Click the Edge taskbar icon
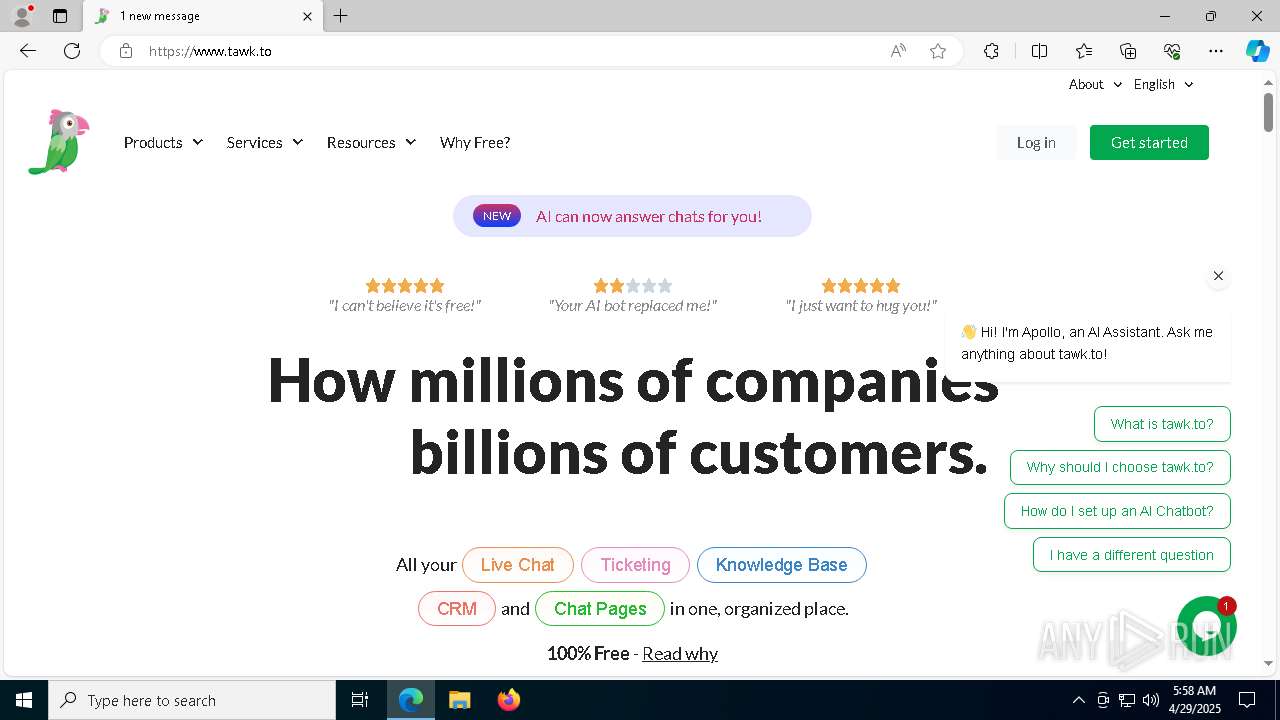The height and width of the screenshot is (720, 1280). [411, 700]
